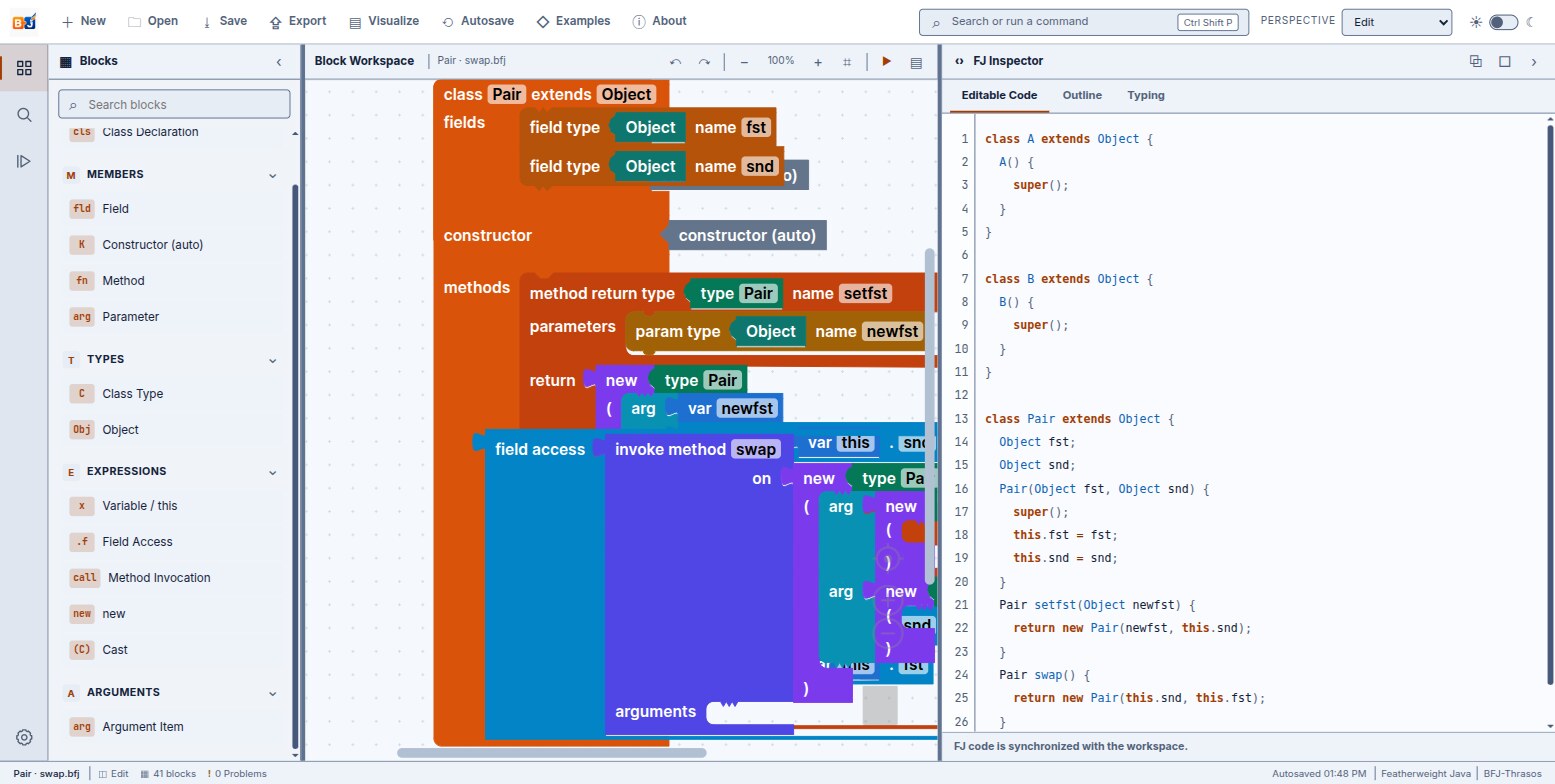
Task: Click the workspace horizontal scrollbar
Action: (x=551, y=753)
